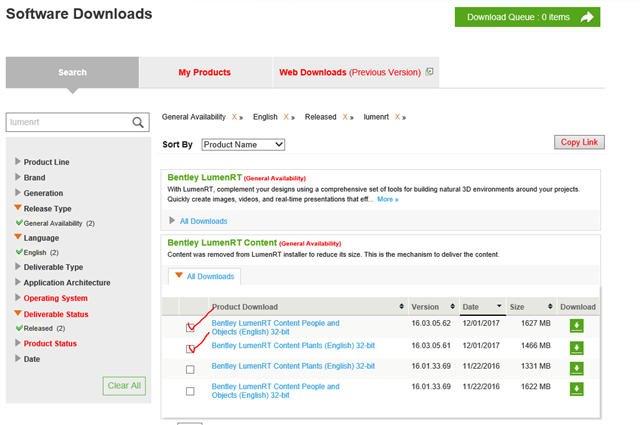The height and width of the screenshot is (425, 640).
Task: Open the Download Queue arrow icon
Action: [x=587, y=17]
